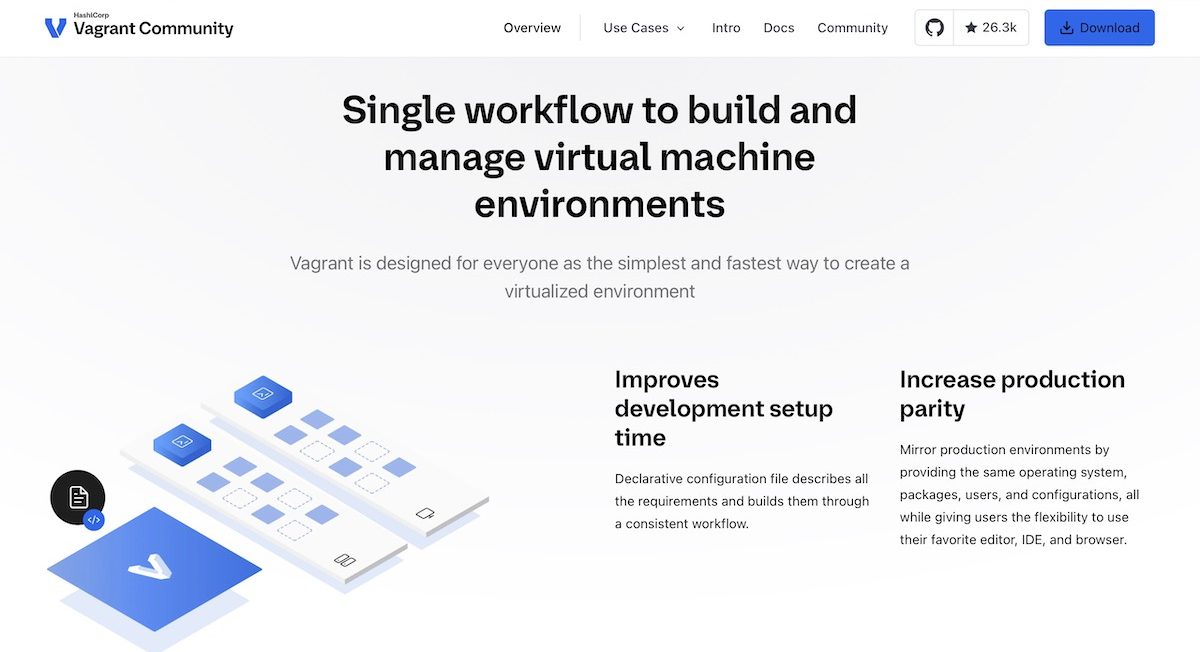The height and width of the screenshot is (652, 1200).
Task: Expand the Use Cases dropdown
Action: click(644, 28)
